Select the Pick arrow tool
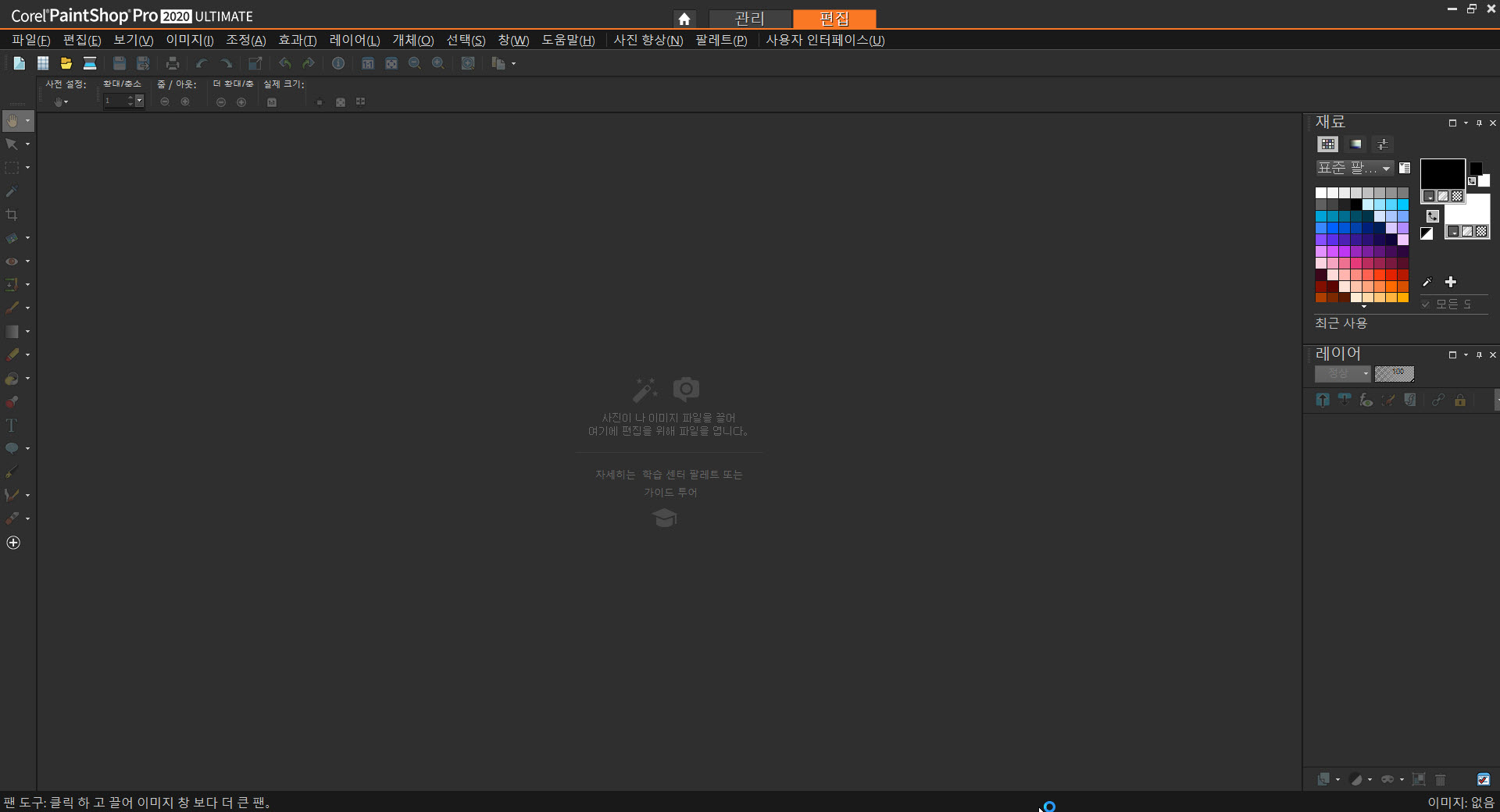 click(x=12, y=144)
